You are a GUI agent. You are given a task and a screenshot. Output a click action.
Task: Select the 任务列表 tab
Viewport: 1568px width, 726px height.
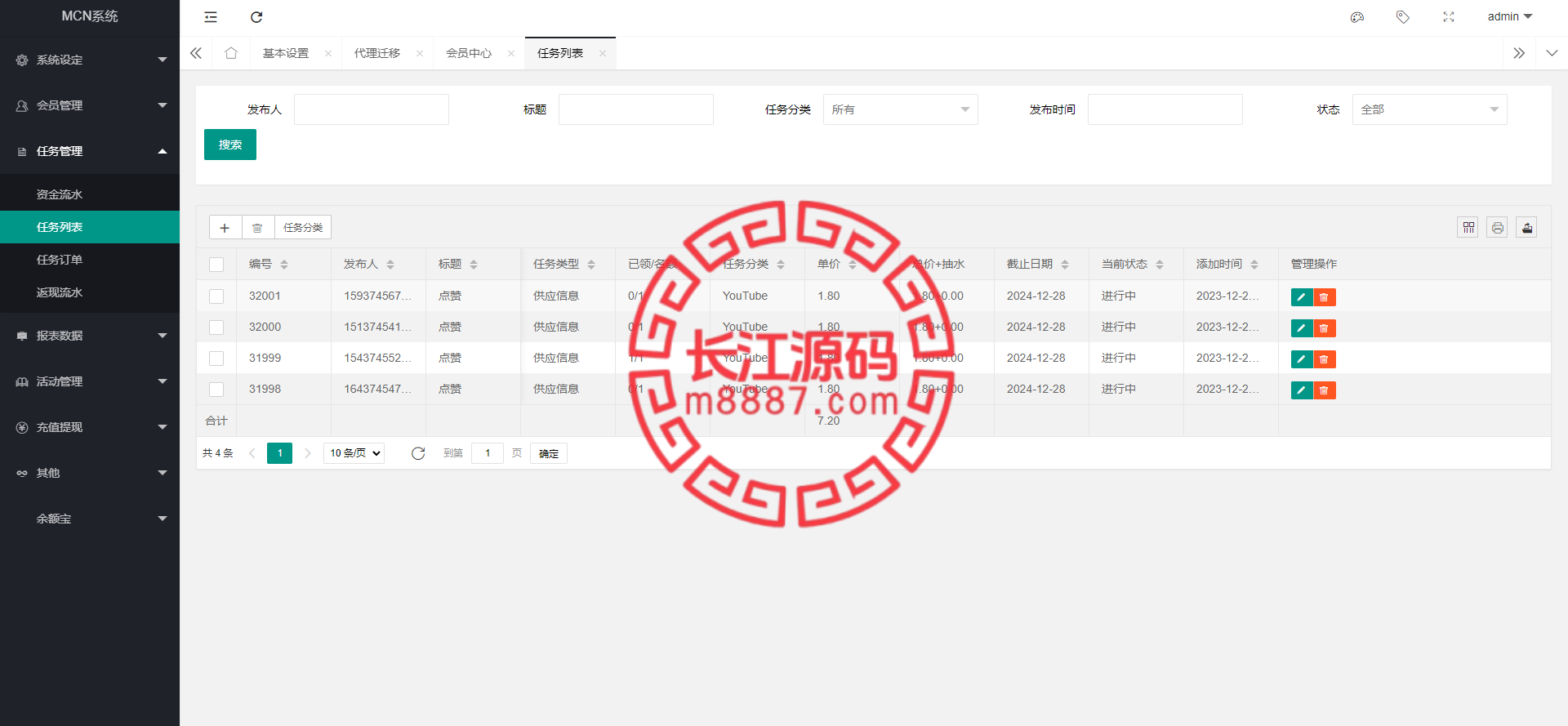[560, 53]
